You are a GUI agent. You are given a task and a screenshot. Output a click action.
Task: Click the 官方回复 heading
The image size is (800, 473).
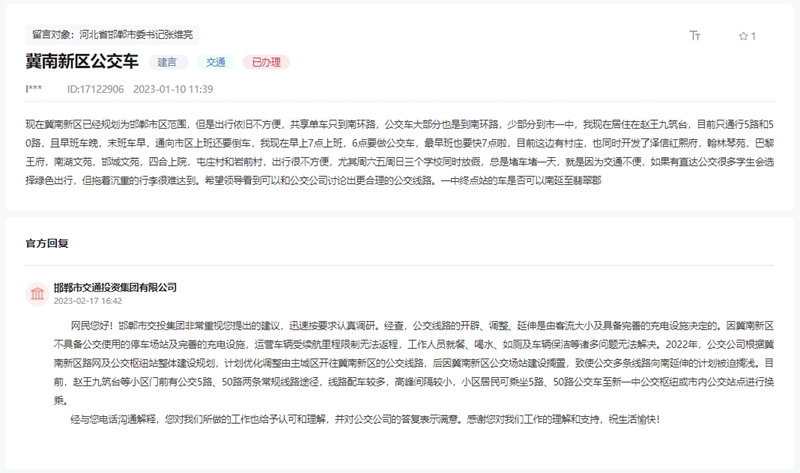pyautogui.click(x=47, y=243)
